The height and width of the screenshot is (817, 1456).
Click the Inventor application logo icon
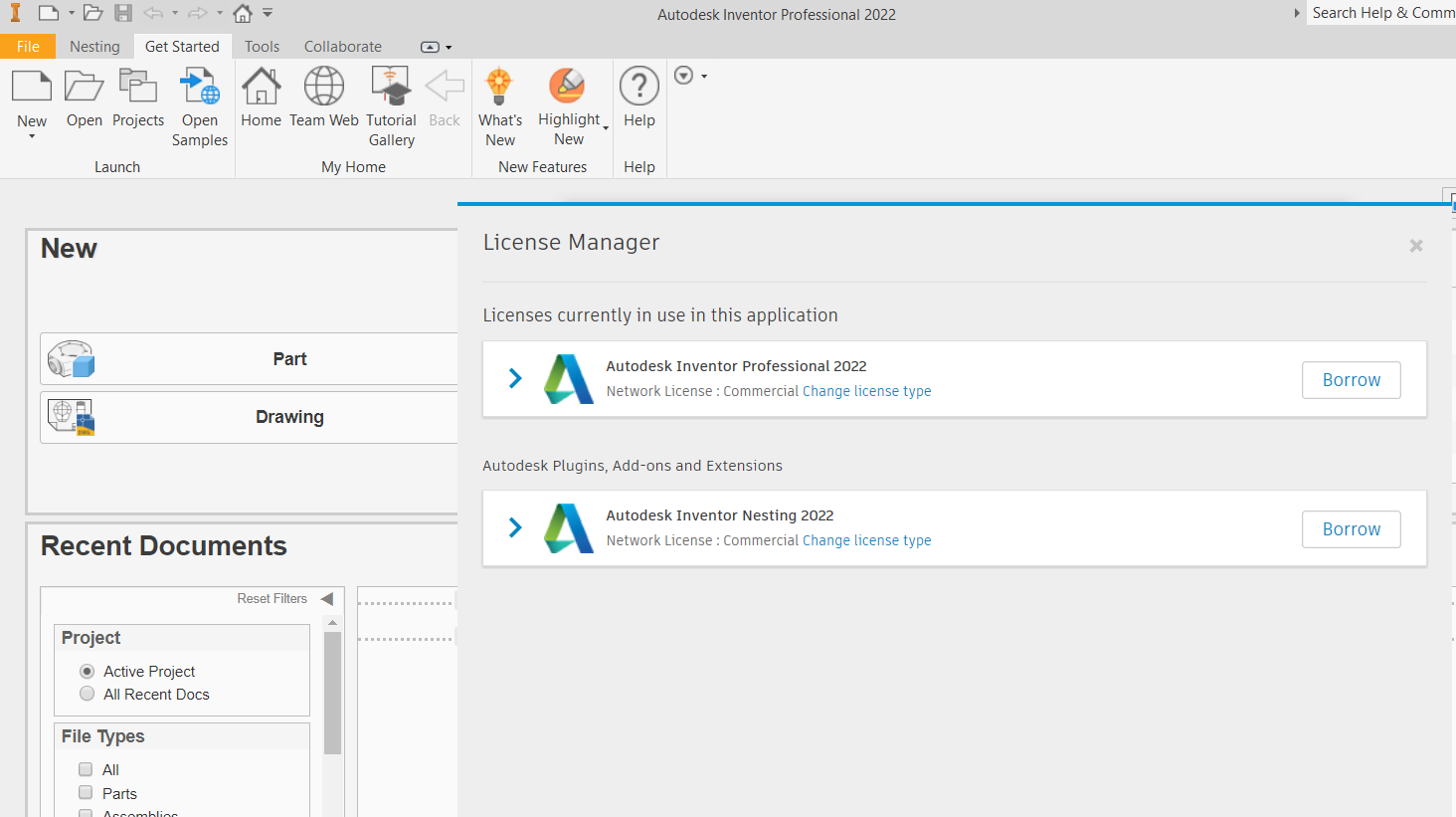[15, 13]
